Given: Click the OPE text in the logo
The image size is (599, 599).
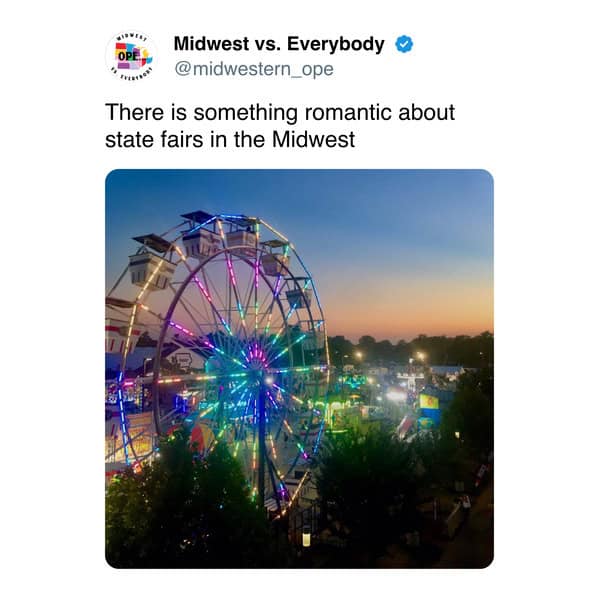Looking at the screenshot, I should 126,56.
